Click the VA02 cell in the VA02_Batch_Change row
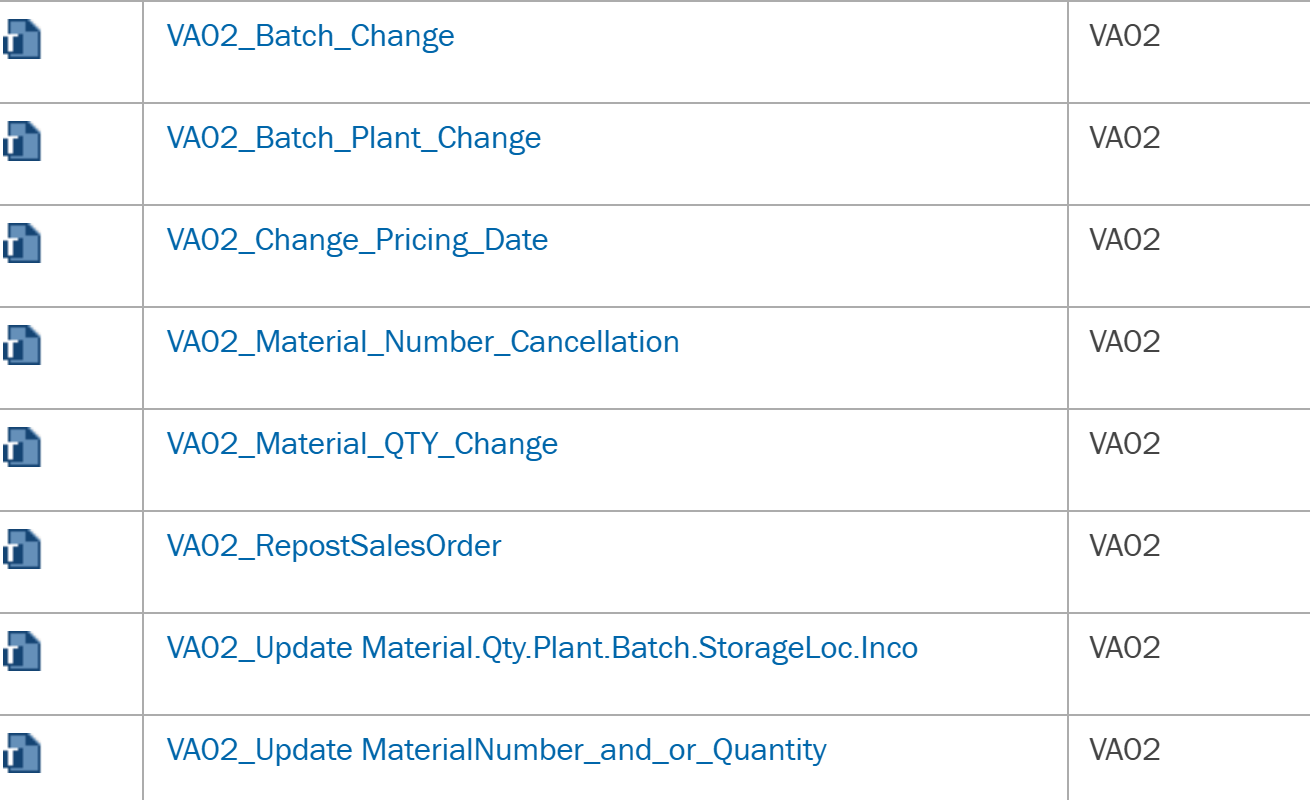Screen dimensions: 1310x800 (x=1124, y=37)
